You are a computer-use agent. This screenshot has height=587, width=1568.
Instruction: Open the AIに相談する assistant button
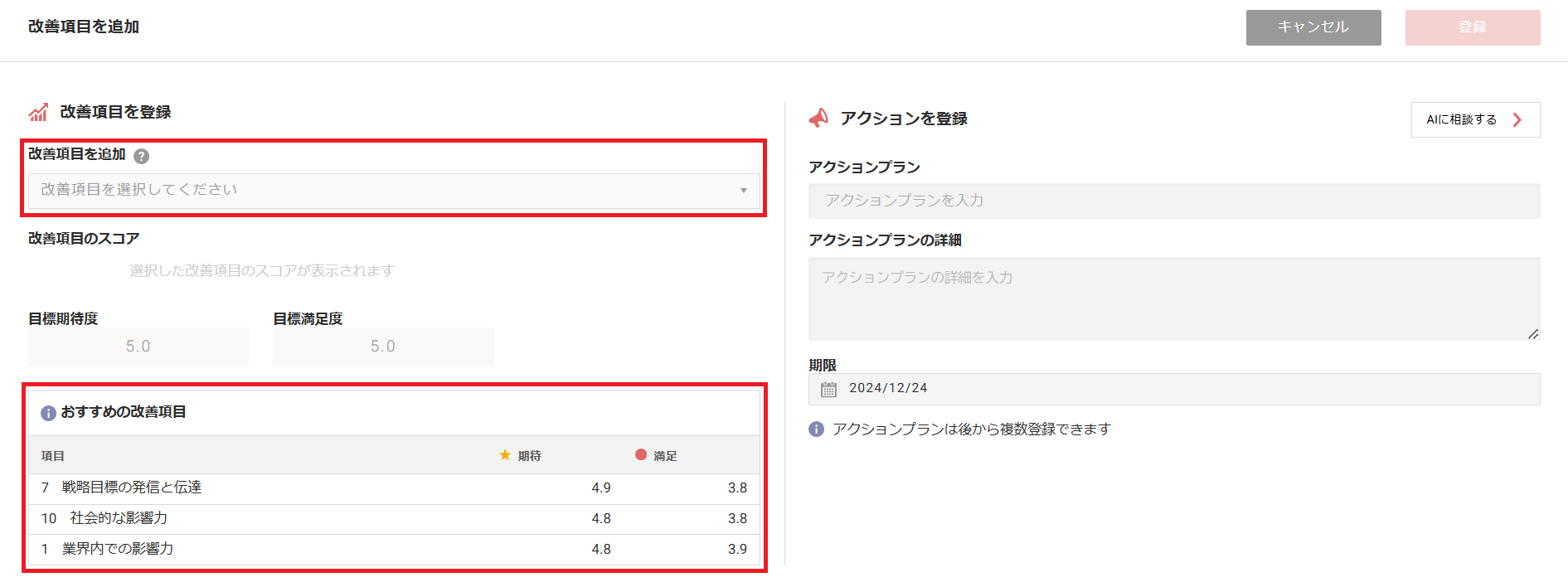1475,119
